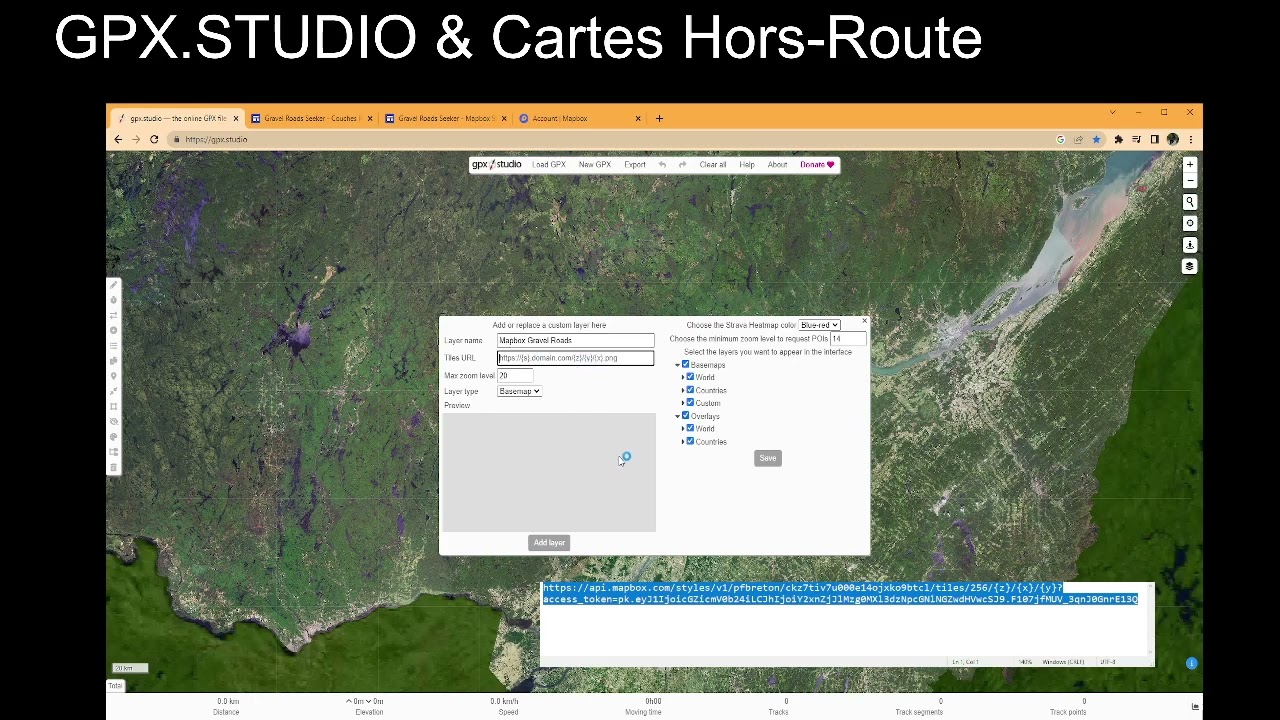Click the gpx.studio logo
The image size is (1280, 720).
click(496, 164)
